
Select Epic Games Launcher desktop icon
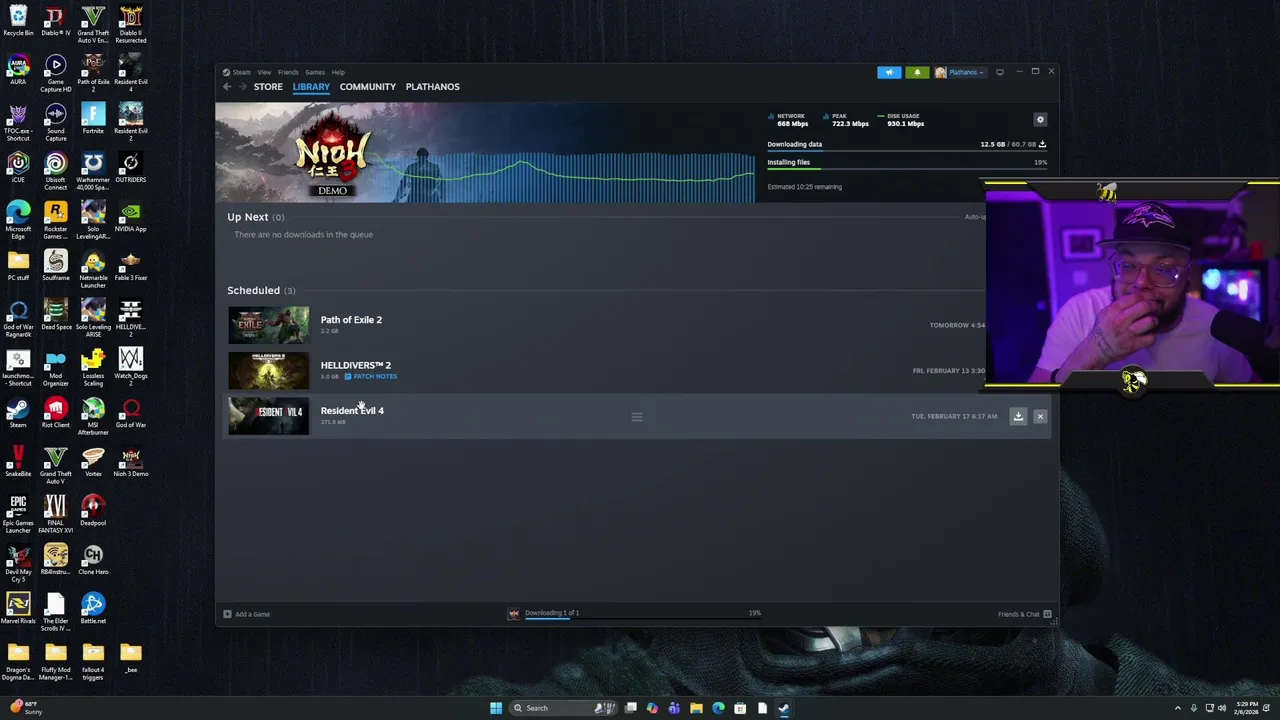(x=18, y=515)
